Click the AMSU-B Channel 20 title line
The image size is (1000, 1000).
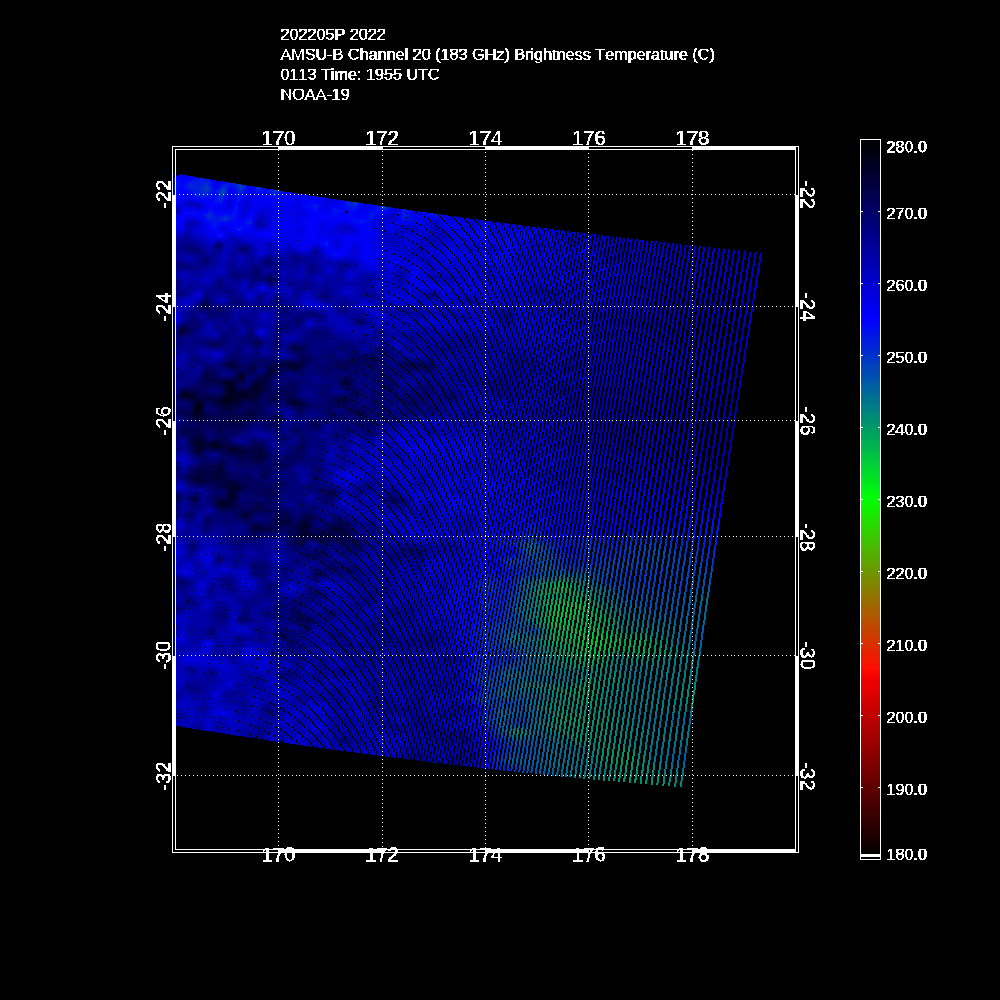click(x=497, y=55)
